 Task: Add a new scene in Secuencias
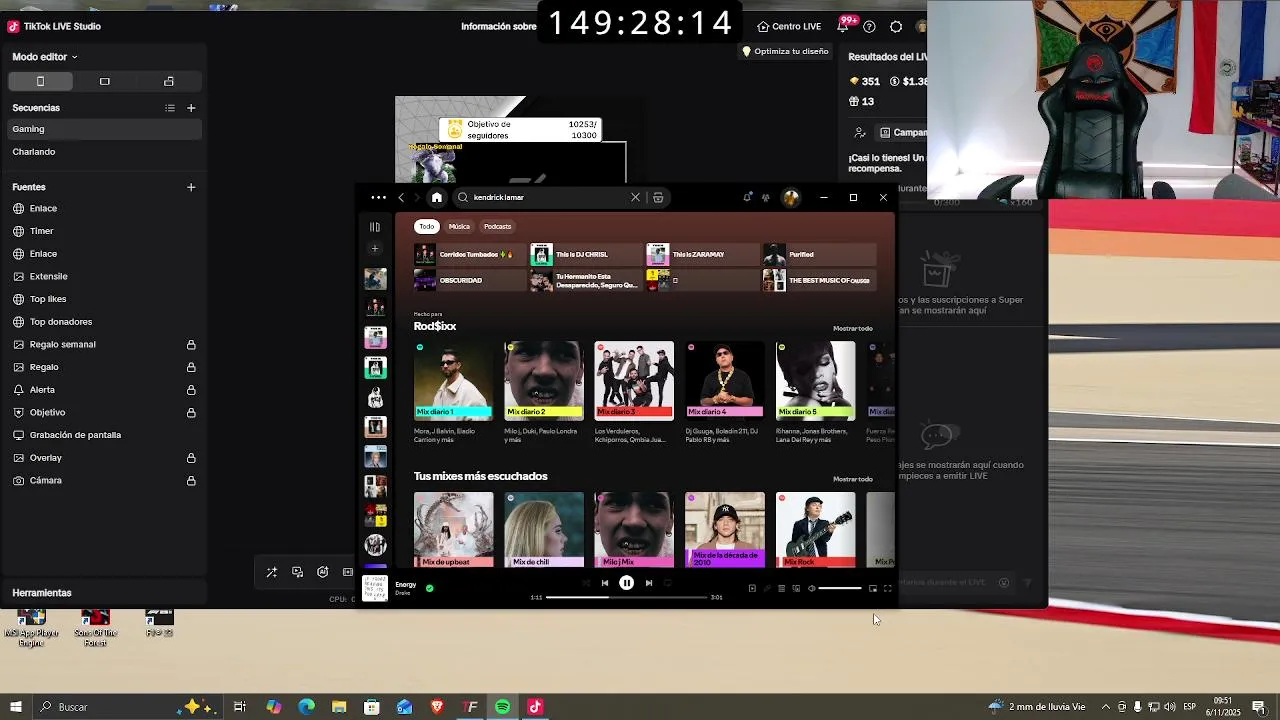(x=191, y=108)
